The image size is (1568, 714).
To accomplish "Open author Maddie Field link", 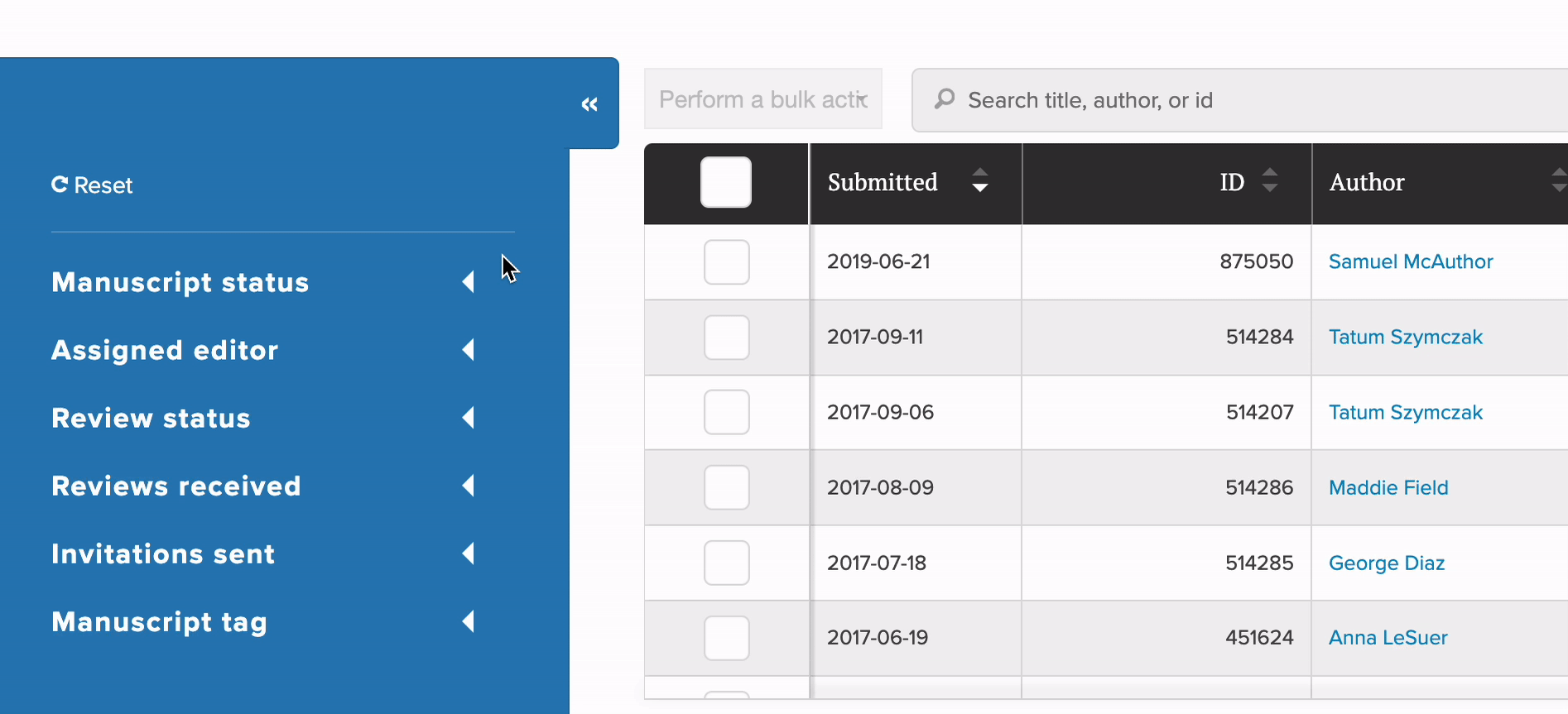I will point(1388,487).
